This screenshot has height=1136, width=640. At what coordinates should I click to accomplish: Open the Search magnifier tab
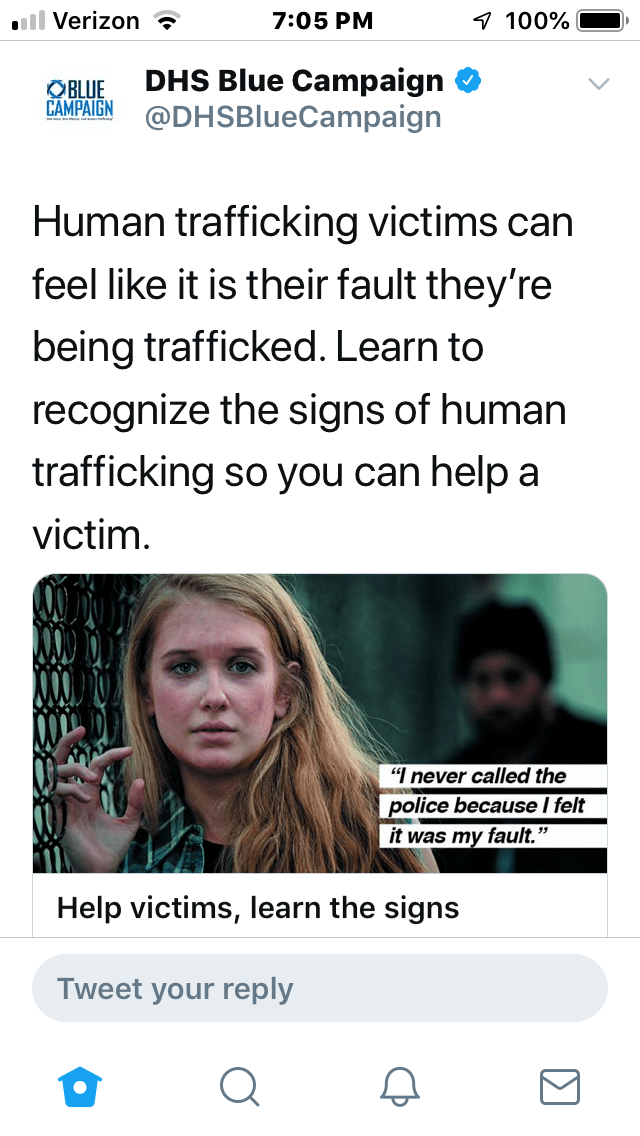[x=239, y=1087]
